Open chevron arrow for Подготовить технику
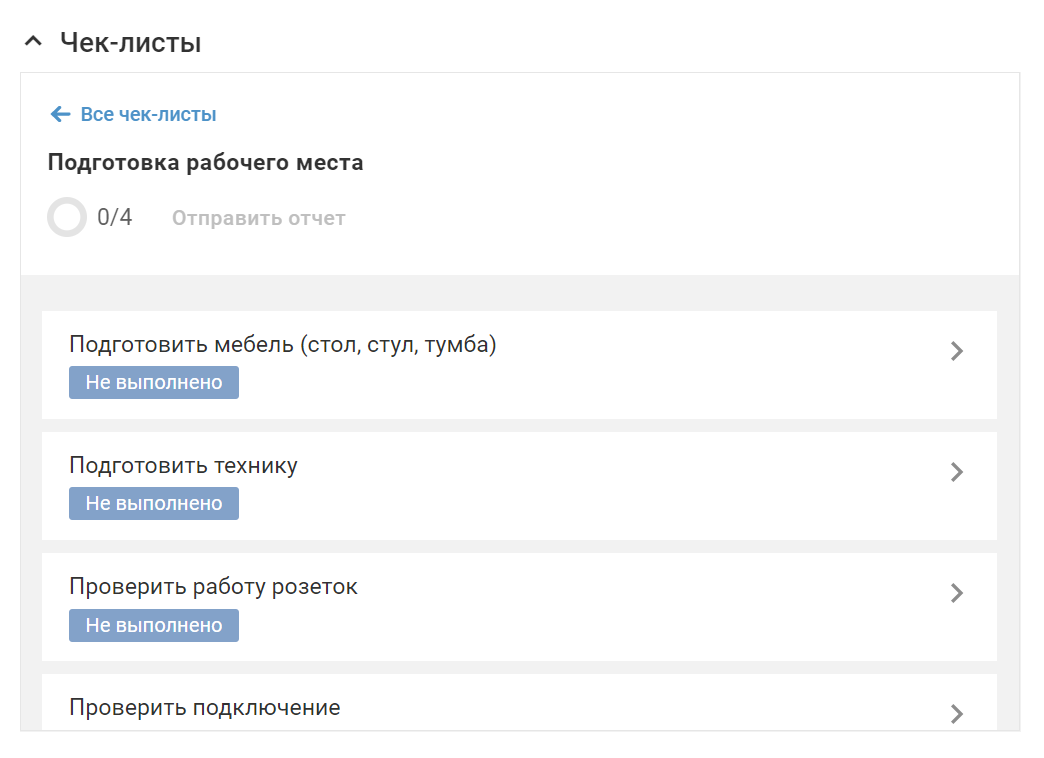Image resolution: width=1044 pixels, height=758 pixels. point(957,472)
